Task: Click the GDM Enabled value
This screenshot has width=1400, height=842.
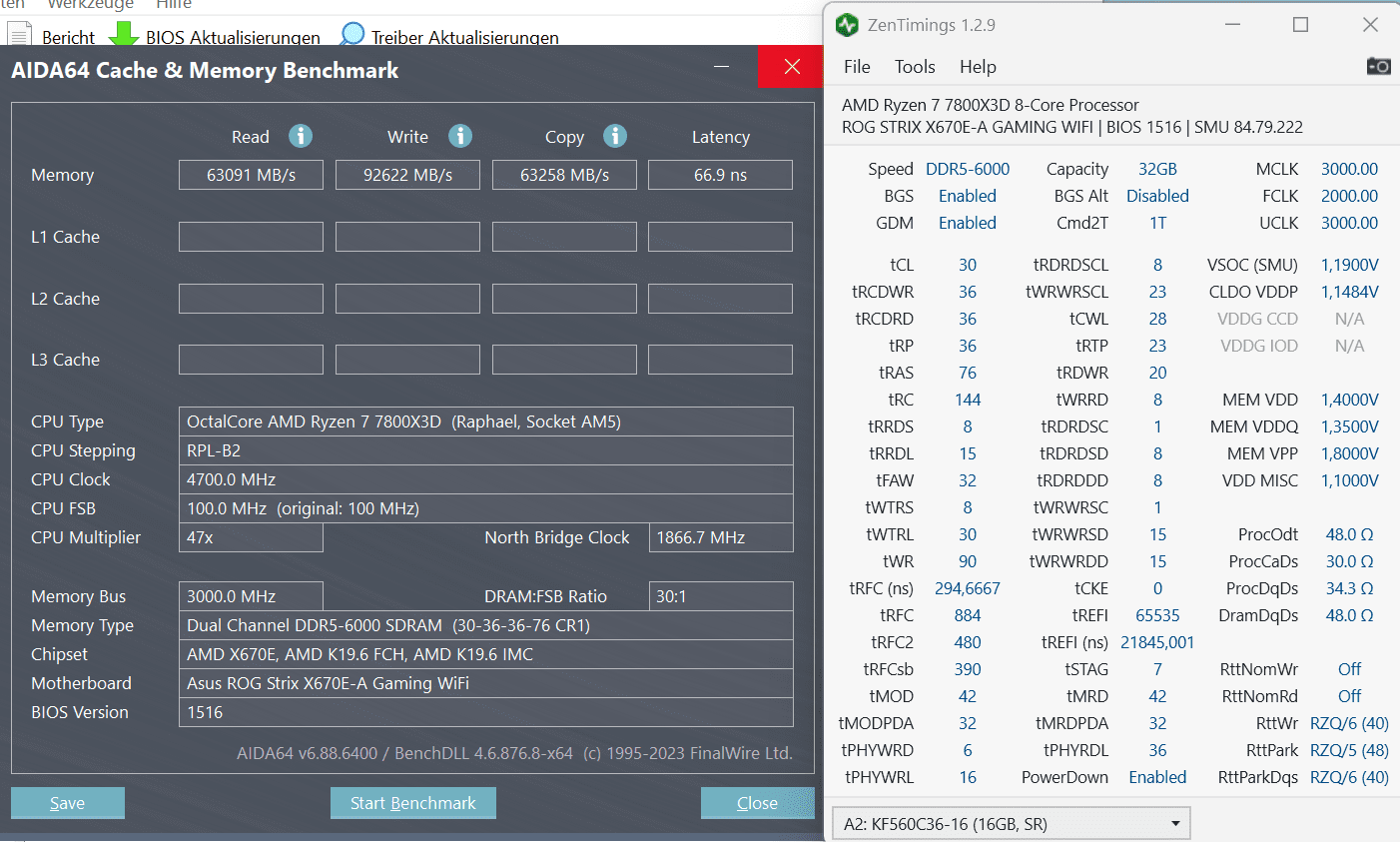Action: click(x=968, y=223)
